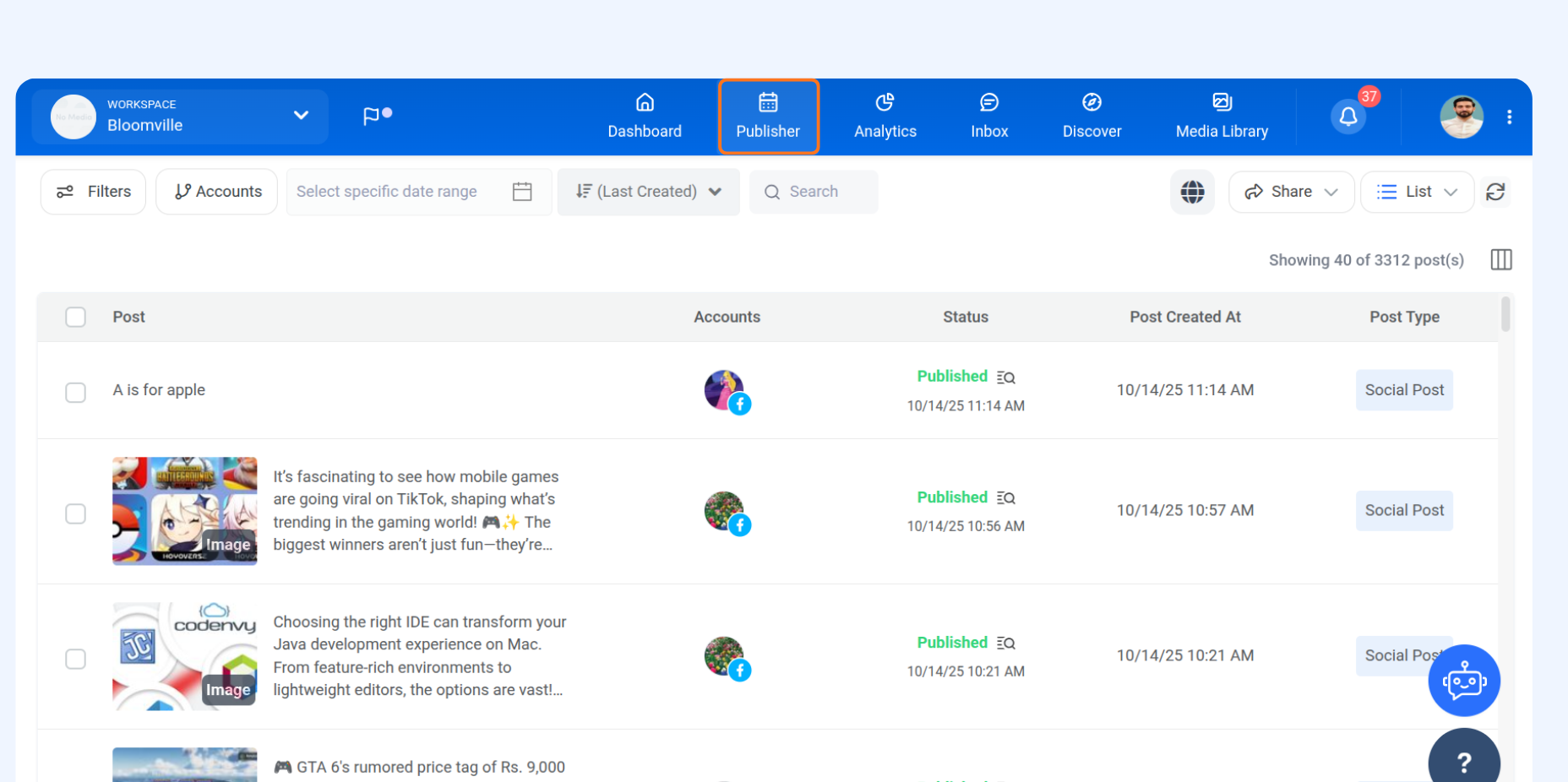Viewport: 1568px width, 782px height.
Task: Open the Publisher tab
Action: pyautogui.click(x=768, y=117)
